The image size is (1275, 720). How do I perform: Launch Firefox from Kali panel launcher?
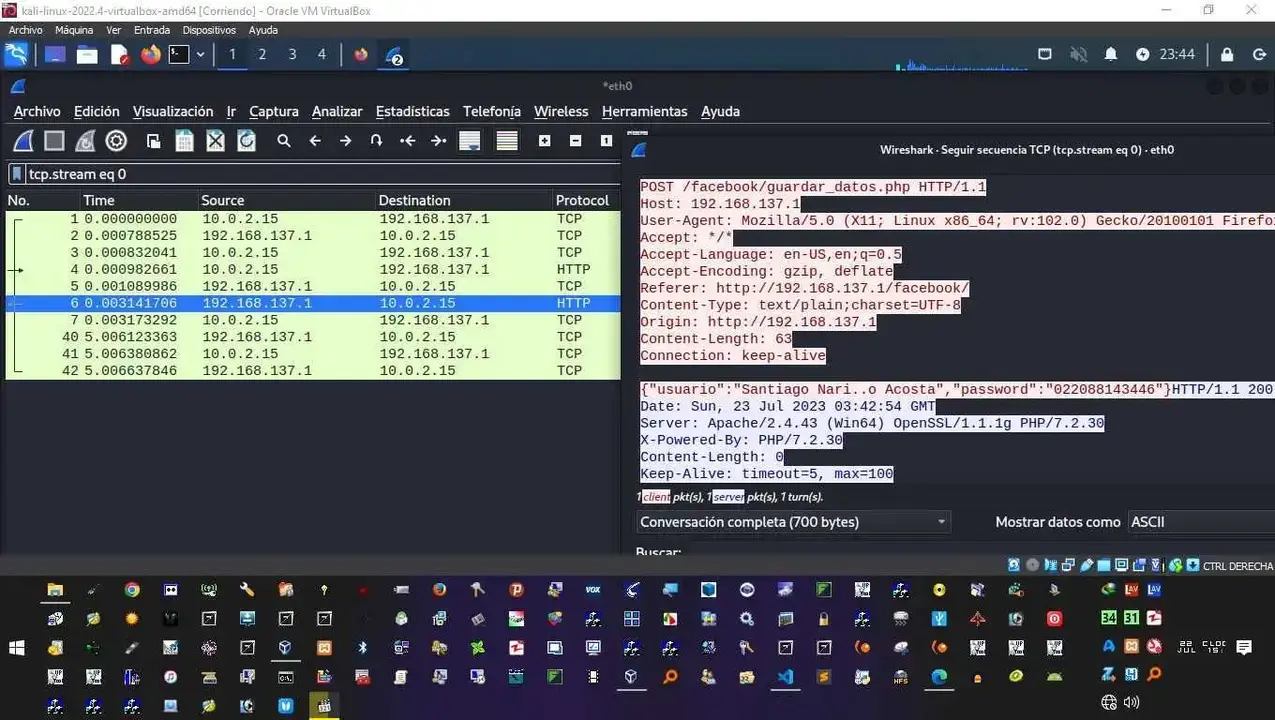point(150,54)
